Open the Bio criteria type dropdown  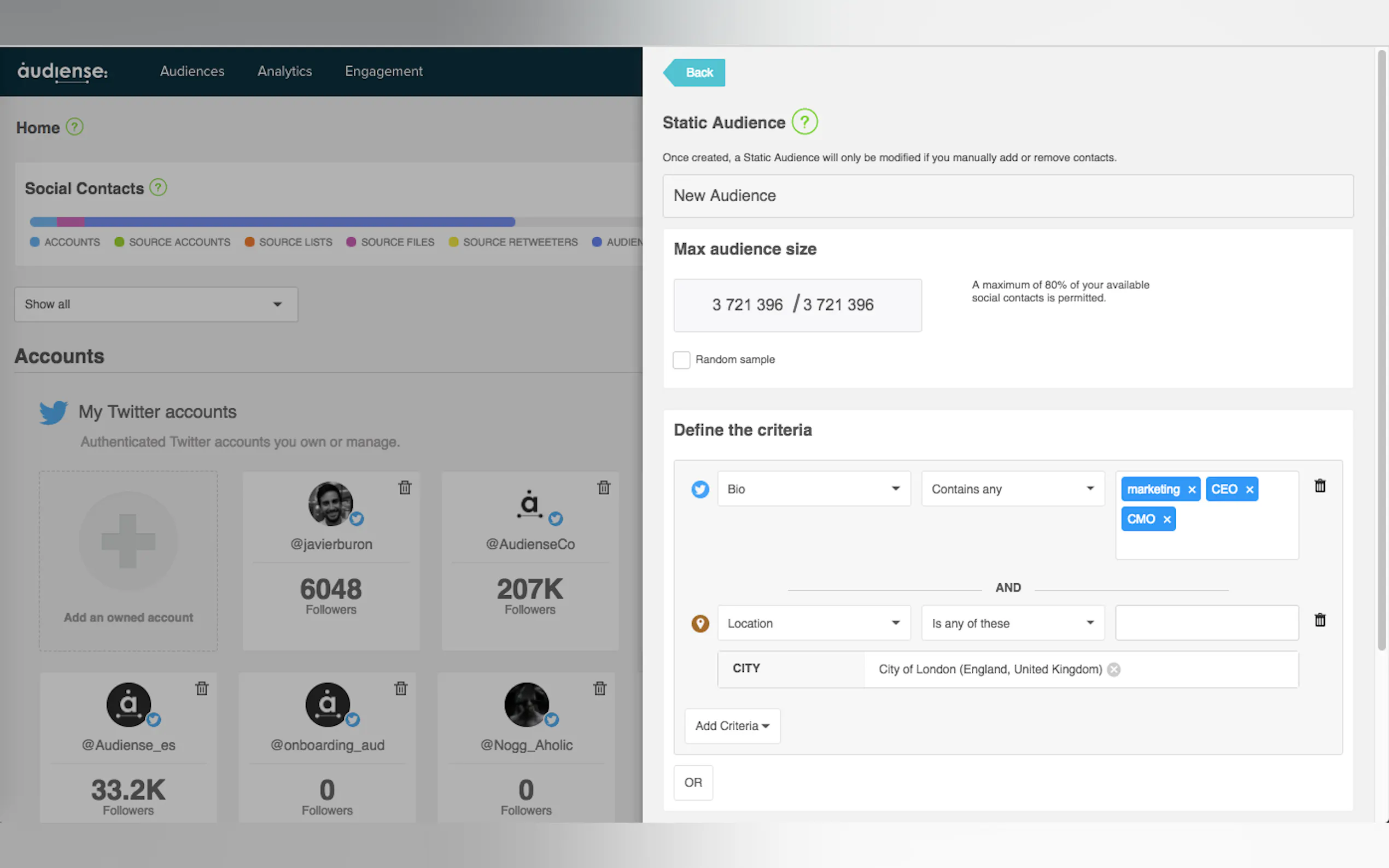click(813, 489)
